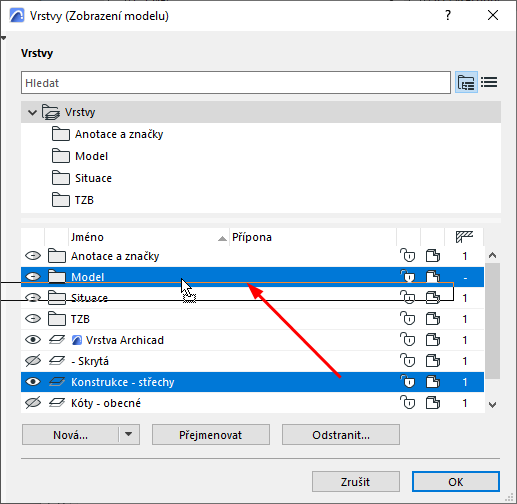
Task: Show the - Skrytá layer
Action: (33, 361)
